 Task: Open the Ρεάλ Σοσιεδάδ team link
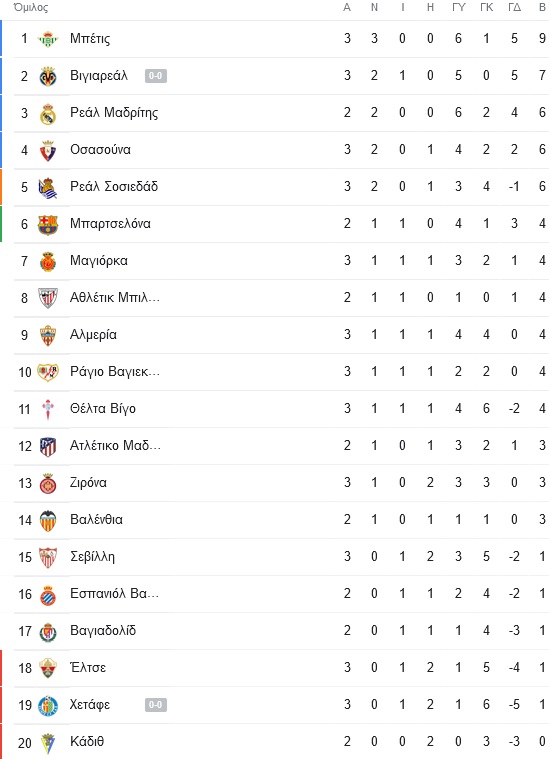pos(114,187)
